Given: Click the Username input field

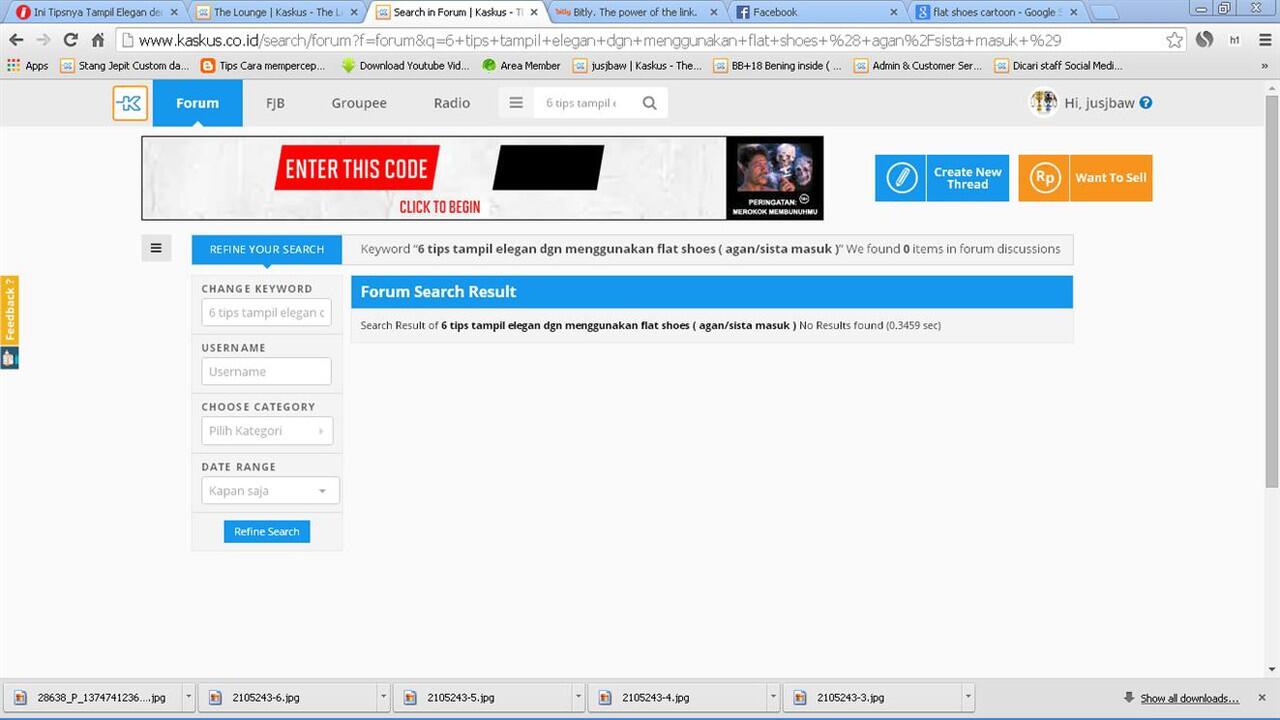Looking at the screenshot, I should (266, 371).
